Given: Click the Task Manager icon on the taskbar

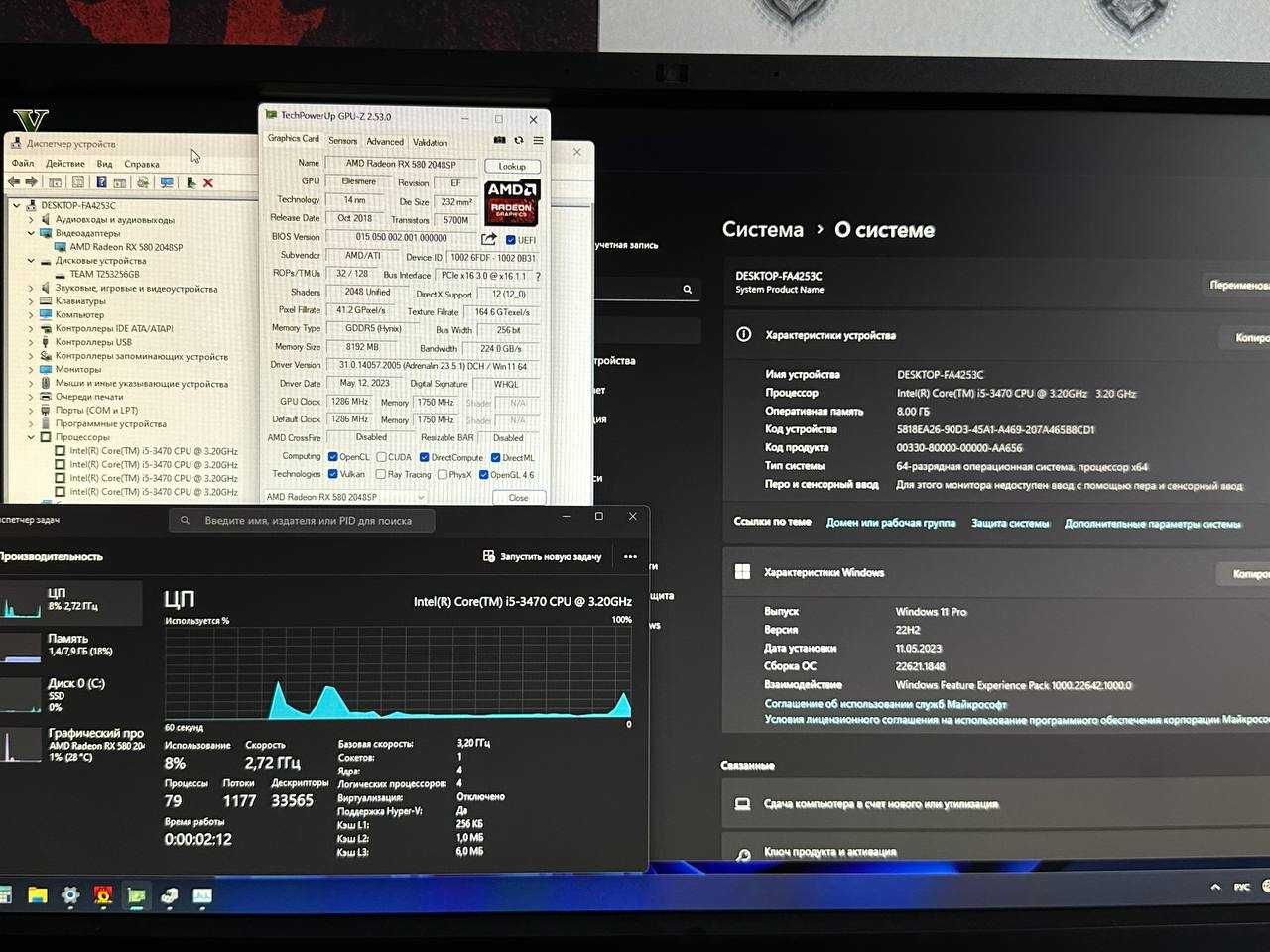Looking at the screenshot, I should coord(202,895).
